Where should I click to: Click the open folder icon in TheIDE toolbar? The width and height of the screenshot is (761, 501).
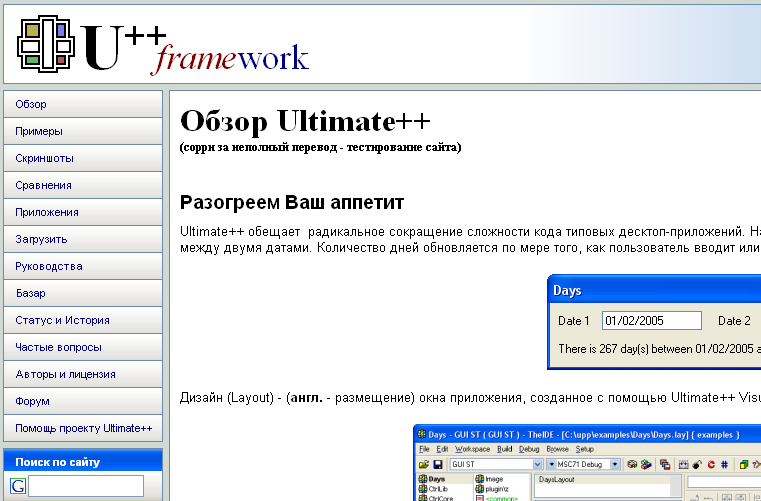pos(424,465)
